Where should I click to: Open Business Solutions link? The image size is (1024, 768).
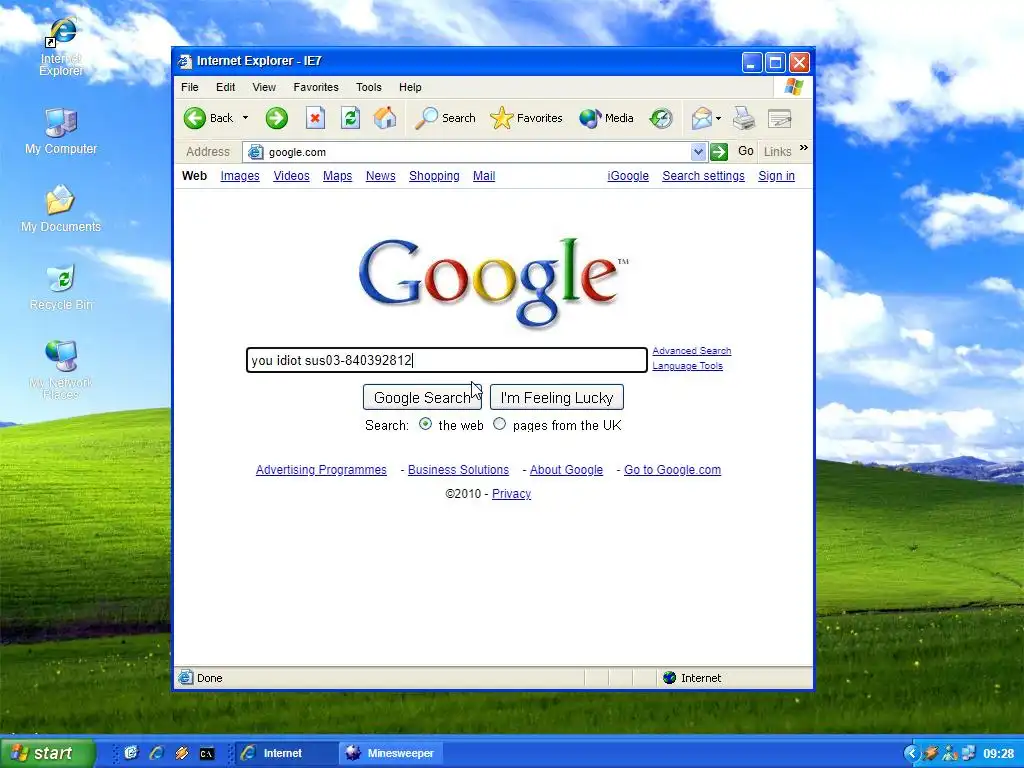[x=458, y=470]
